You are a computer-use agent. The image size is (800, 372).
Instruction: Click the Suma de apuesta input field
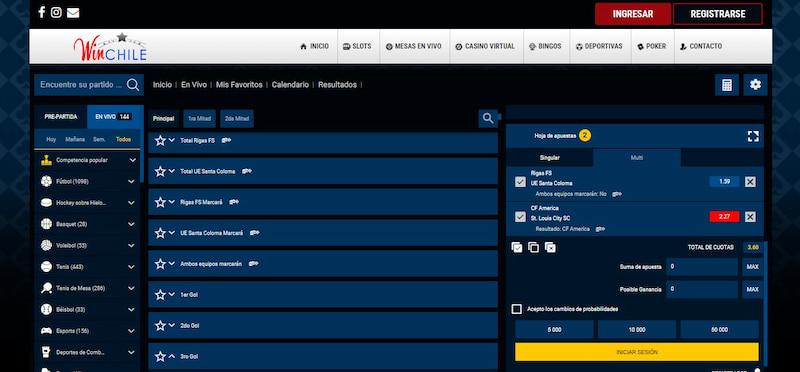pos(702,267)
